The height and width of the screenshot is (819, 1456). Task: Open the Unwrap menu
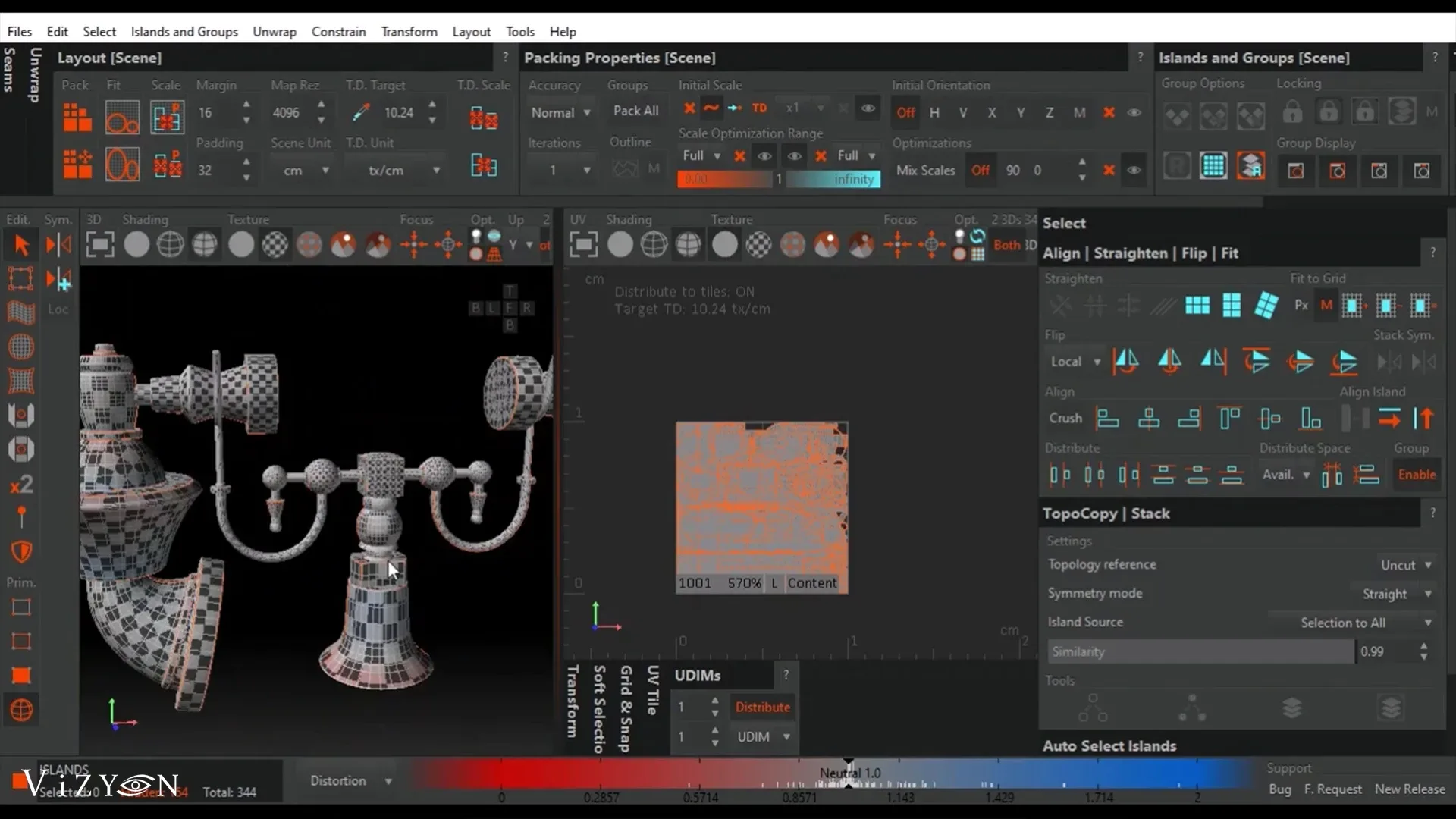(274, 31)
